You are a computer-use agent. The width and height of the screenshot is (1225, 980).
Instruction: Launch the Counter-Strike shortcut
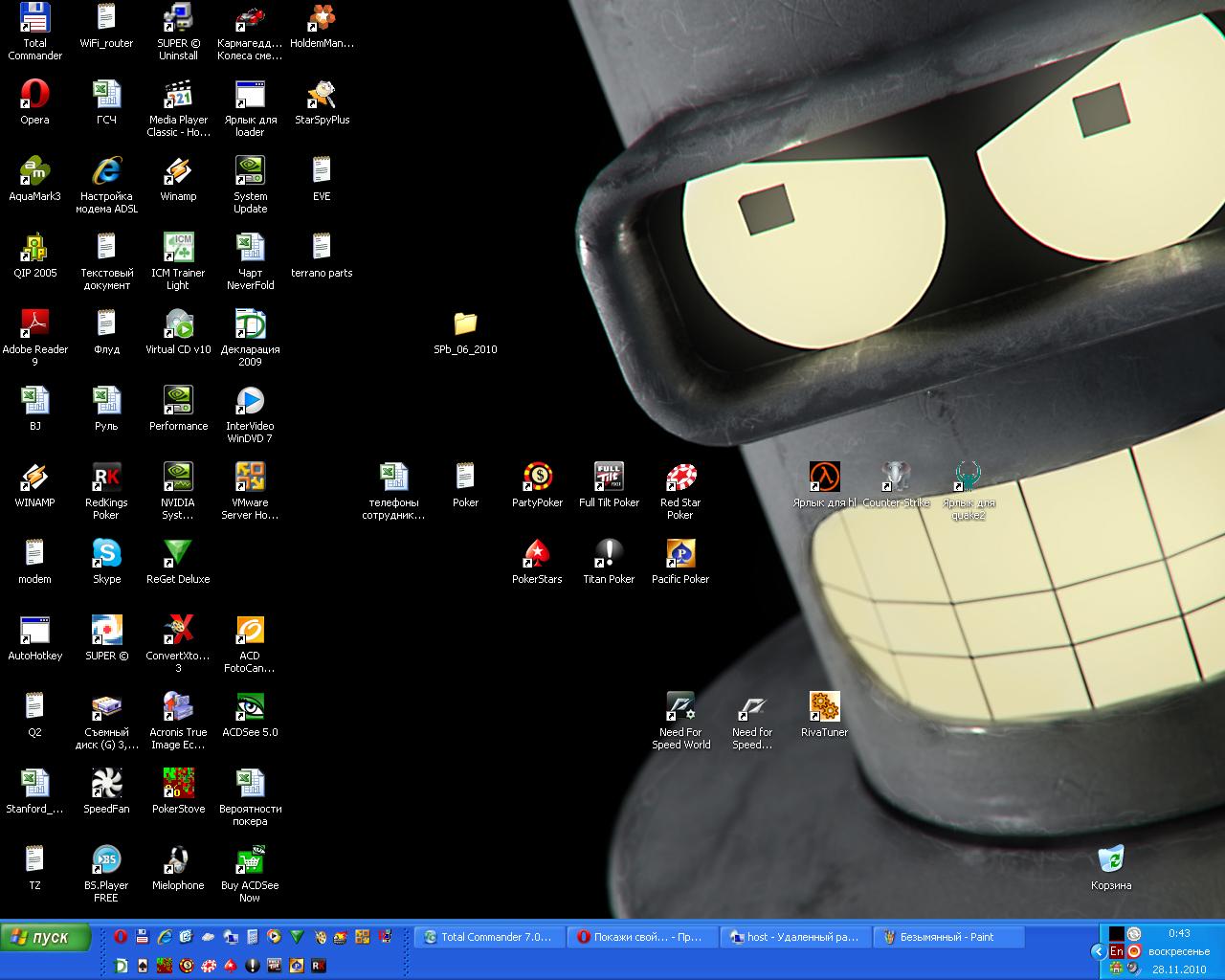pyautogui.click(x=896, y=478)
